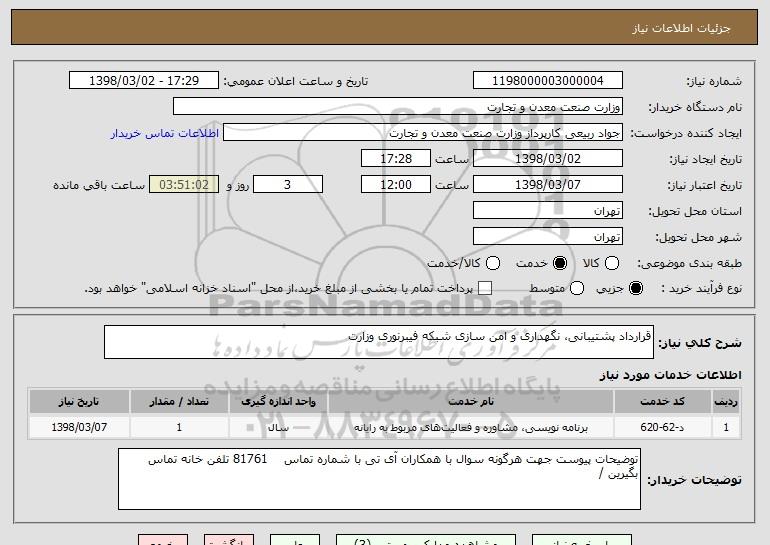
Task: Click the remaining days field showing 3
Action: pyautogui.click(x=288, y=185)
